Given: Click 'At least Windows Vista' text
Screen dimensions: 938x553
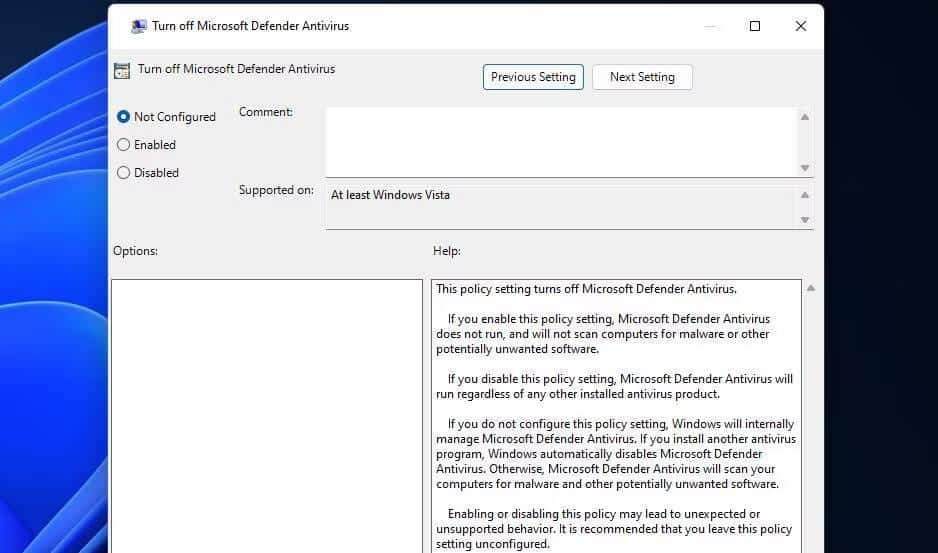Looking at the screenshot, I should point(390,195).
